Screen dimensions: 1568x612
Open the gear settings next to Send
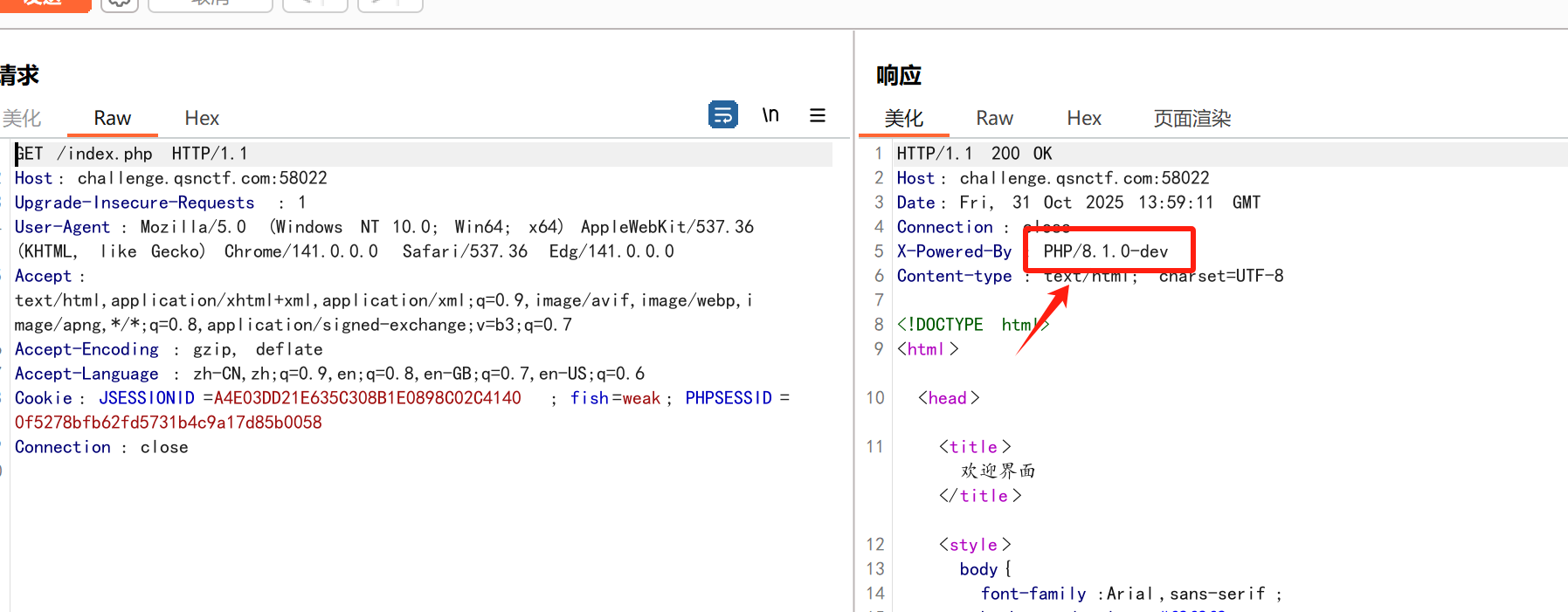120,4
